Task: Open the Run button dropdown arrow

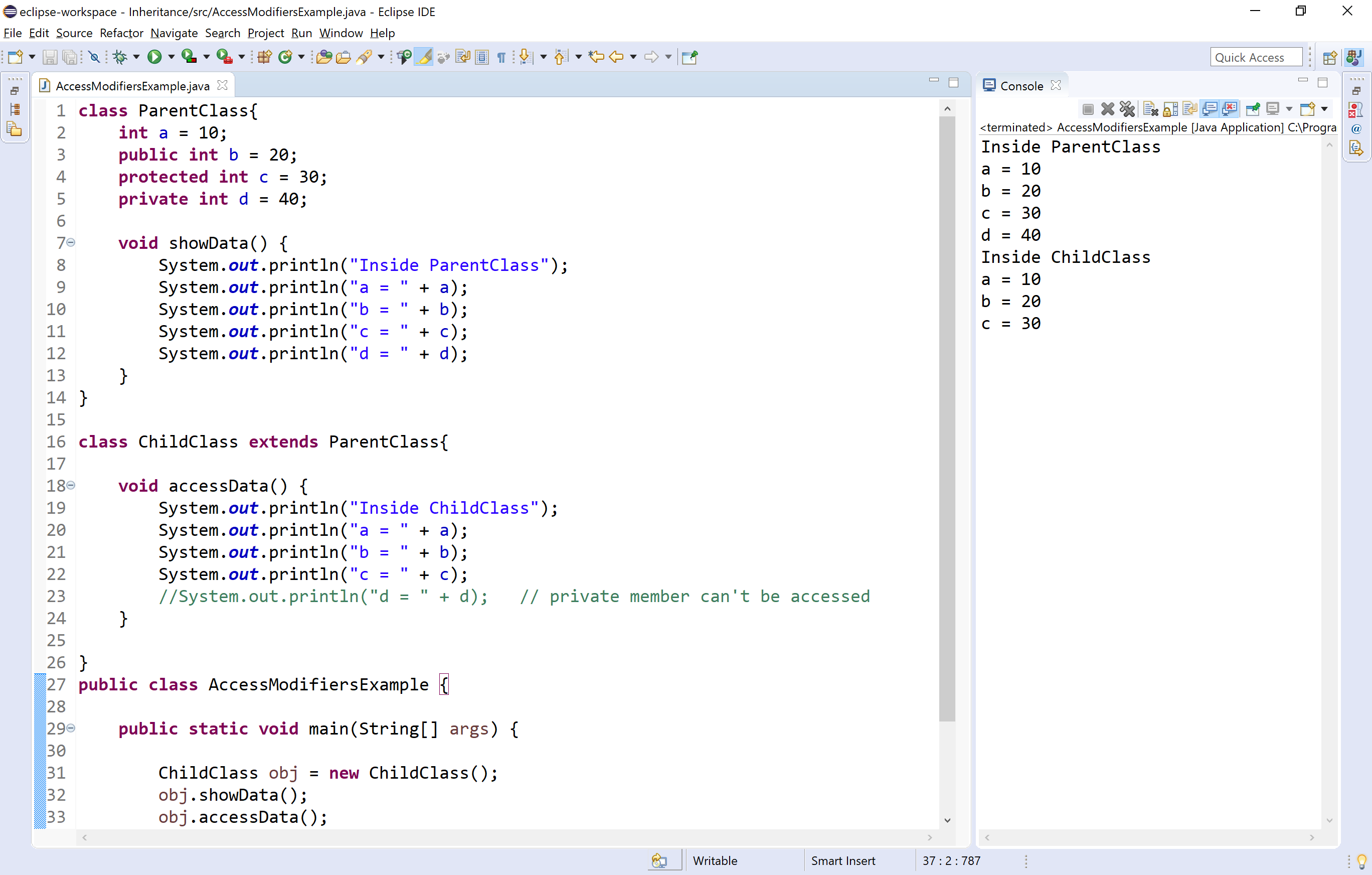Action: click(171, 57)
